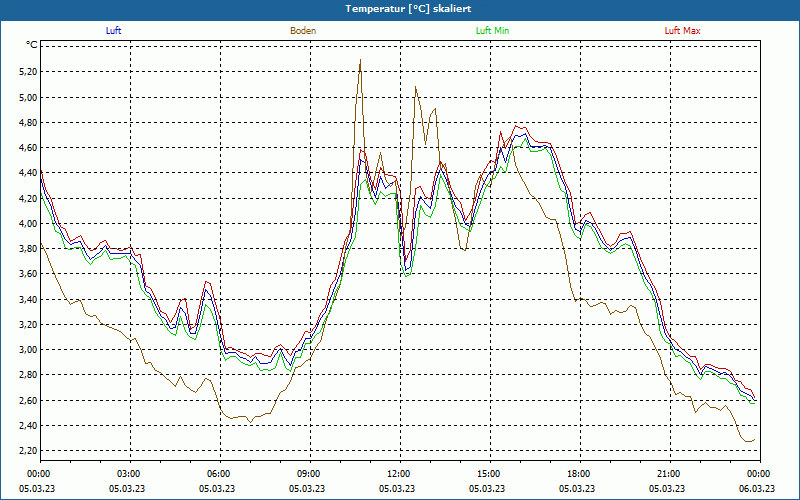Click the 12:00 time axis label

click(401, 474)
